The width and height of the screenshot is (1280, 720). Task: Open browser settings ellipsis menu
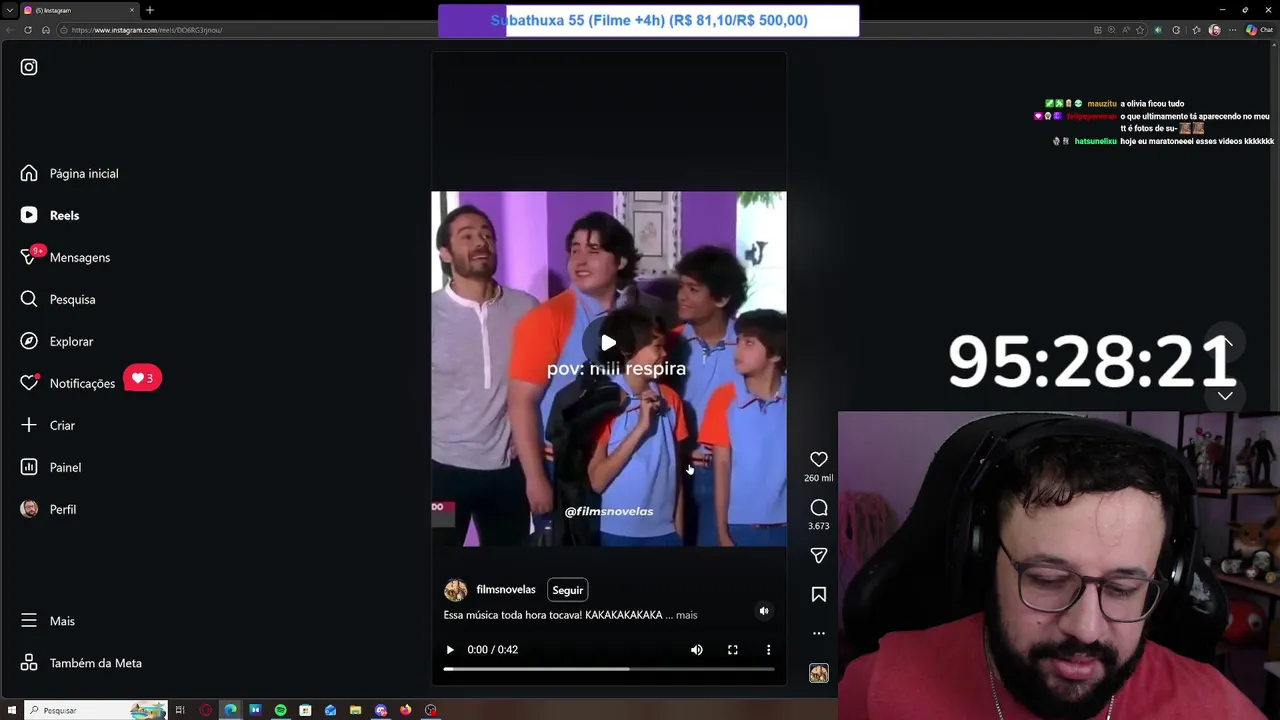[1231, 30]
